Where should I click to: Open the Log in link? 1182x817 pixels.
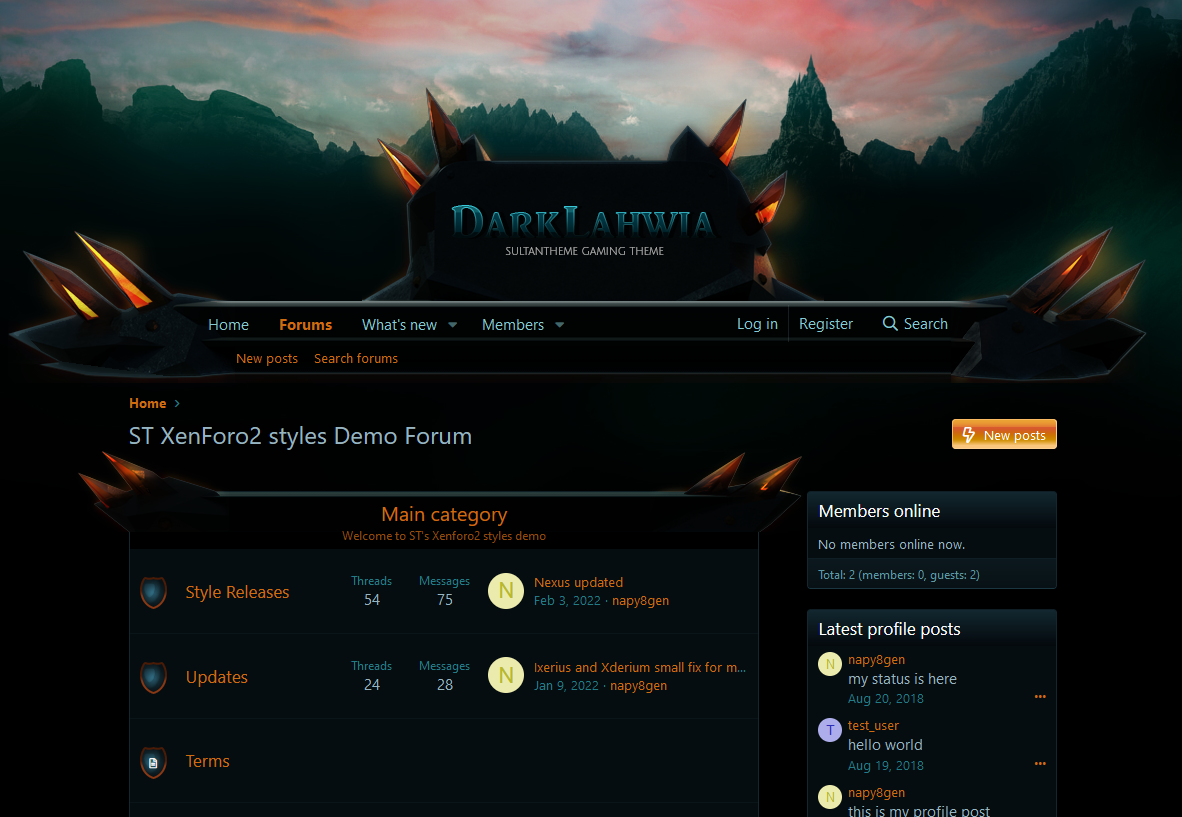click(757, 324)
